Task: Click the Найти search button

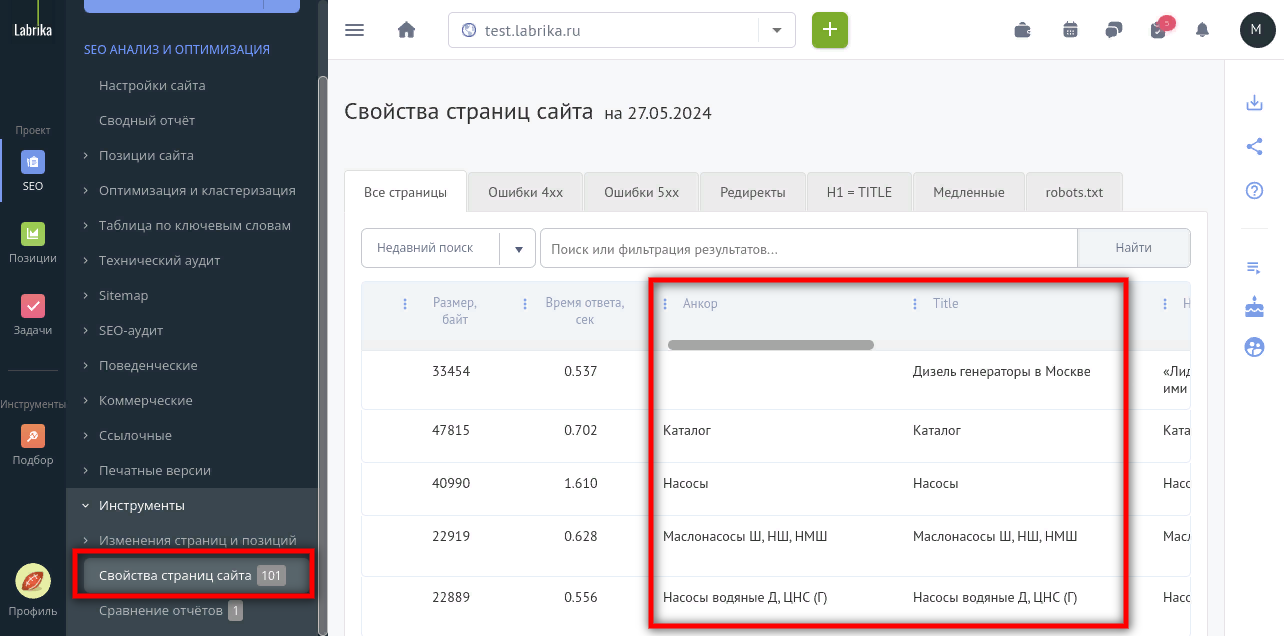Action: pyautogui.click(x=1134, y=248)
